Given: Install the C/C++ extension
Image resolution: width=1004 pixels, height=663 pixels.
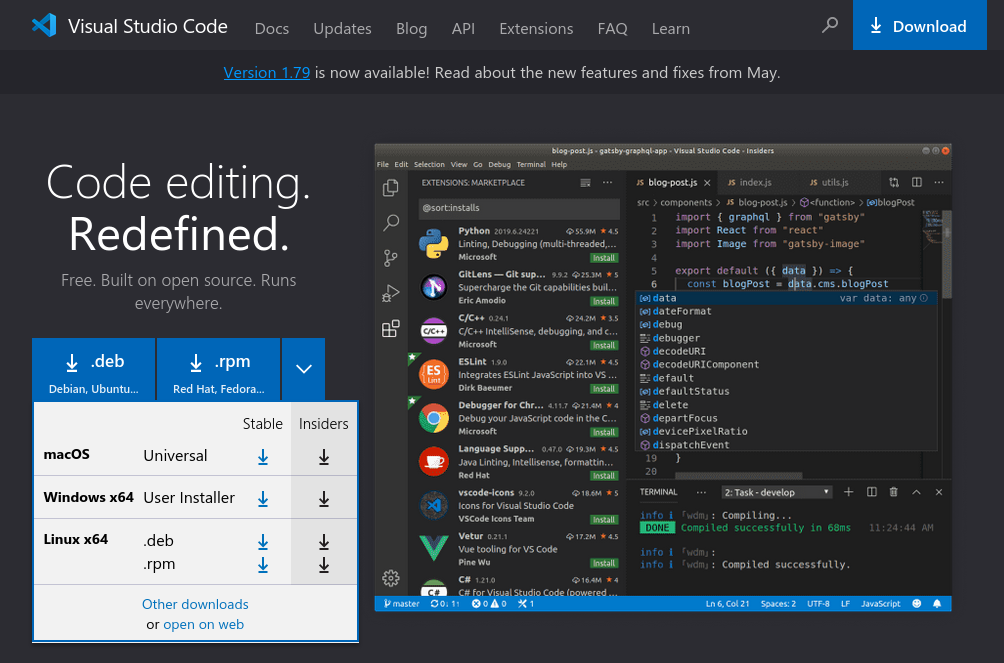Looking at the screenshot, I should tap(604, 345).
